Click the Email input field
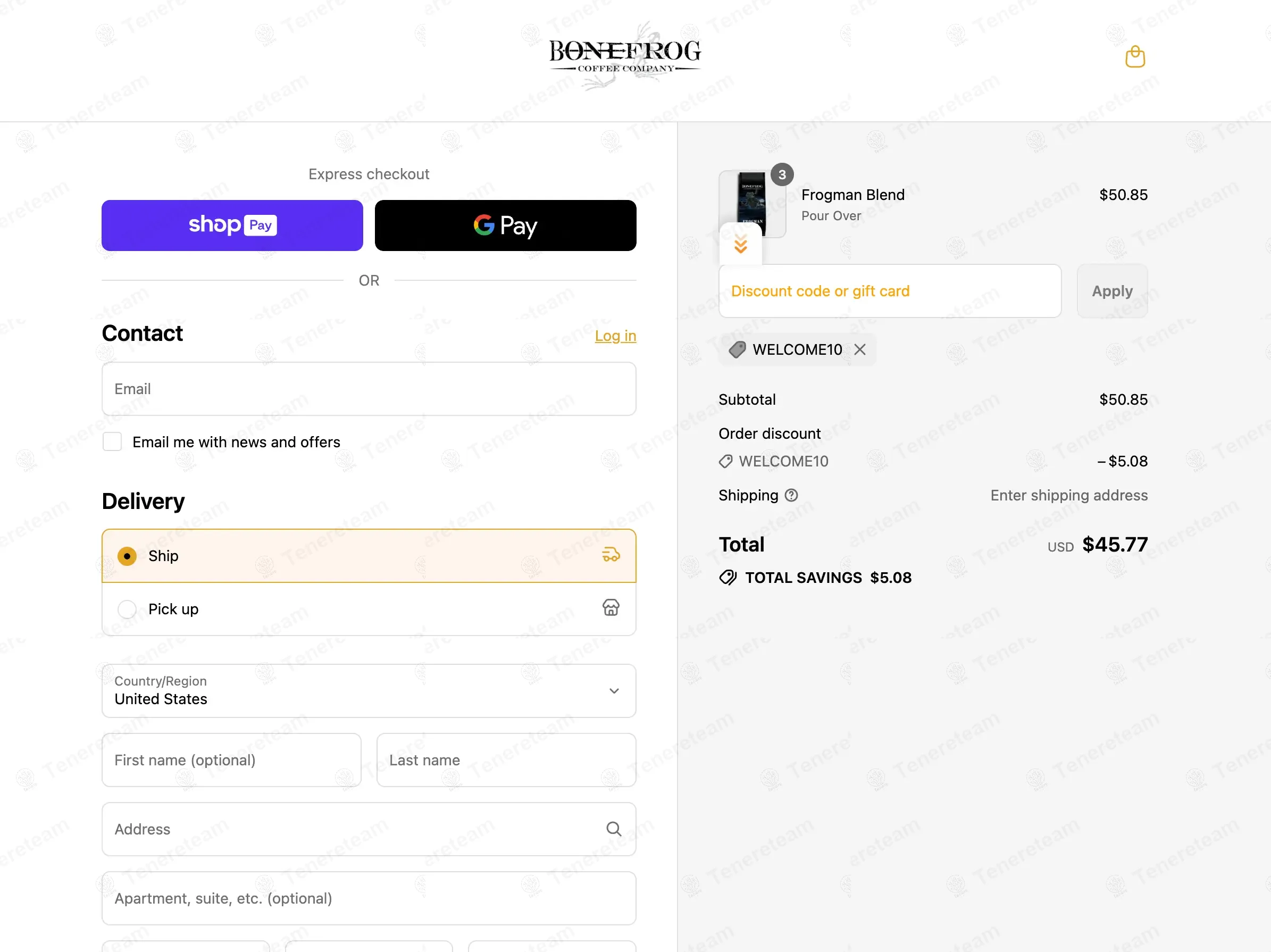 click(369, 389)
